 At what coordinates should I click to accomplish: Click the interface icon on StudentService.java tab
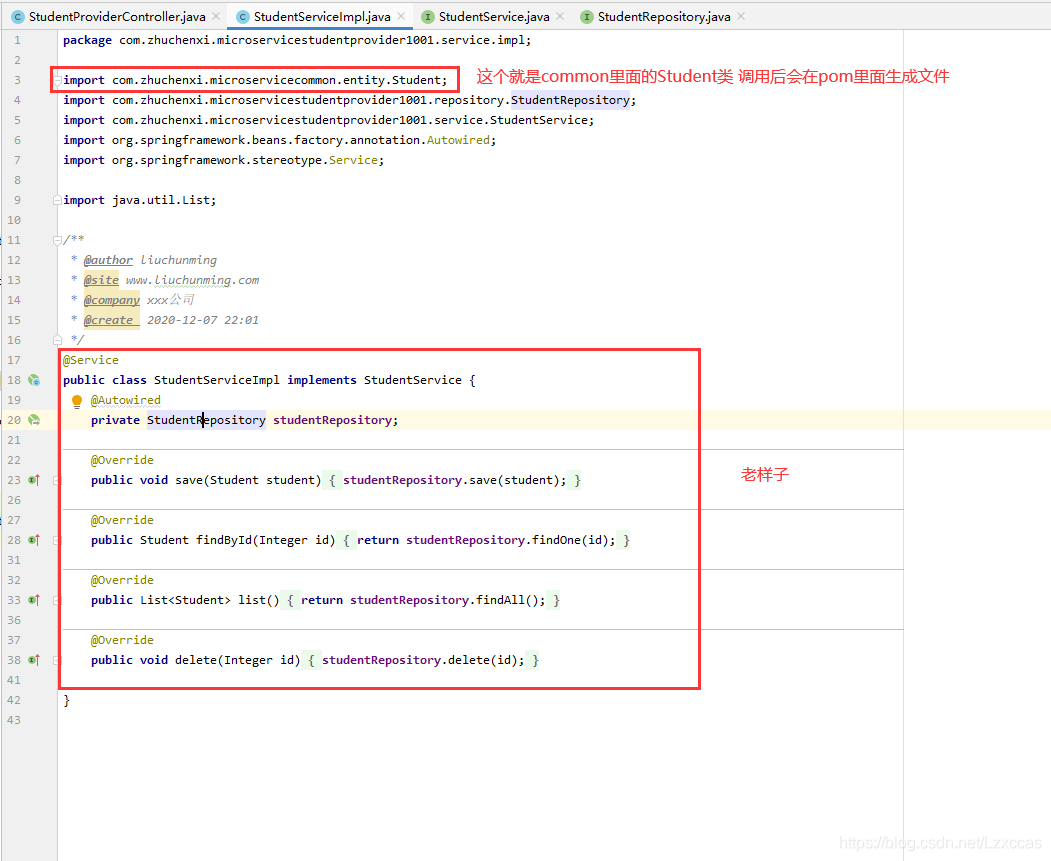pyautogui.click(x=428, y=17)
